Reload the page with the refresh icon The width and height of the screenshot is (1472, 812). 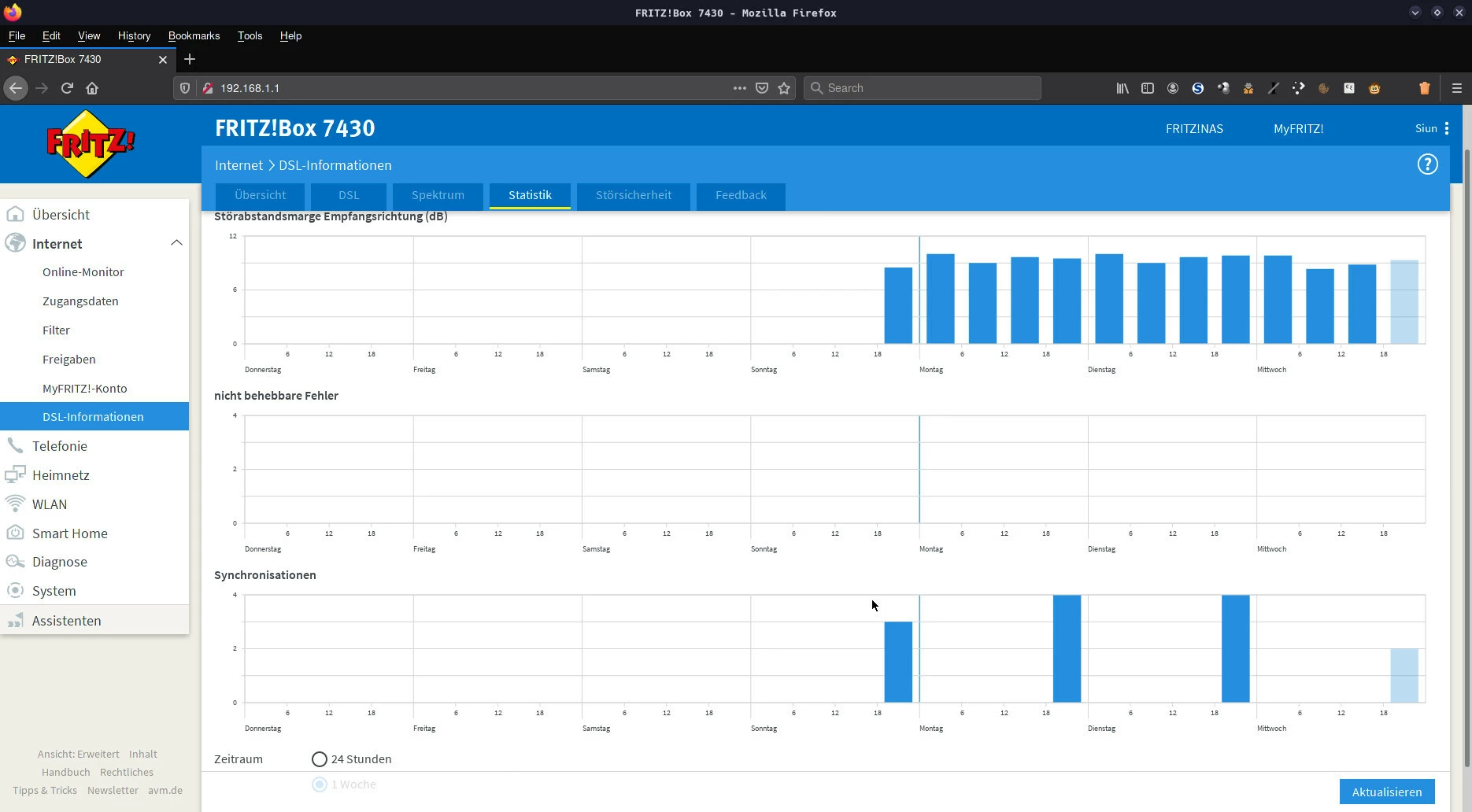click(67, 88)
